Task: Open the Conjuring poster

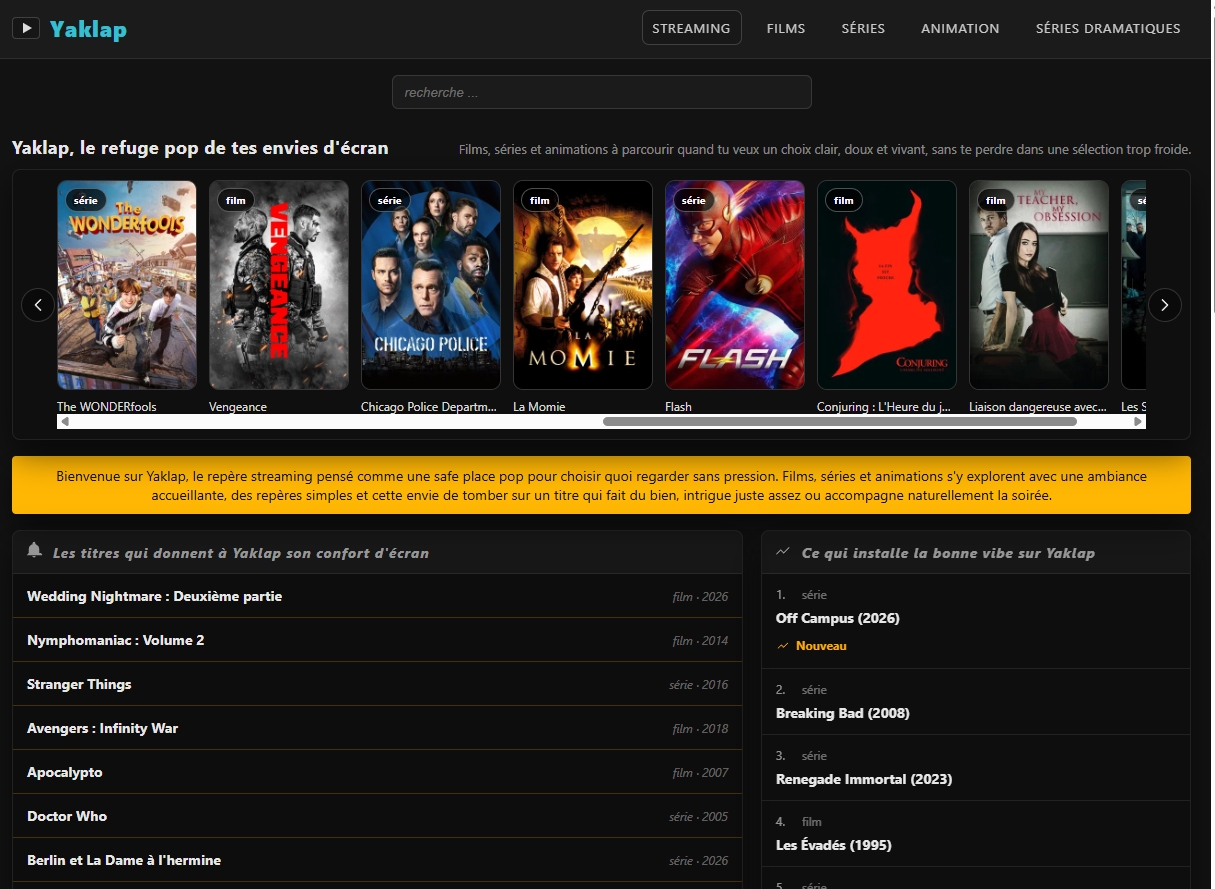Action: (887, 285)
